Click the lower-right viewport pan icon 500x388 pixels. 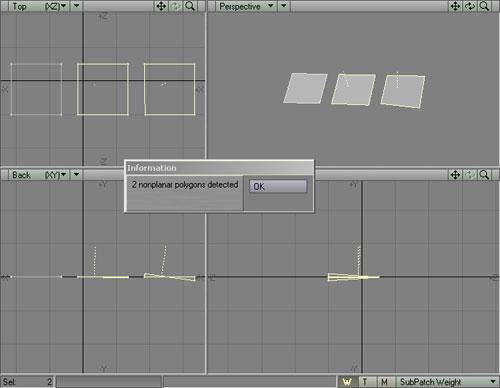pyautogui.click(x=455, y=175)
